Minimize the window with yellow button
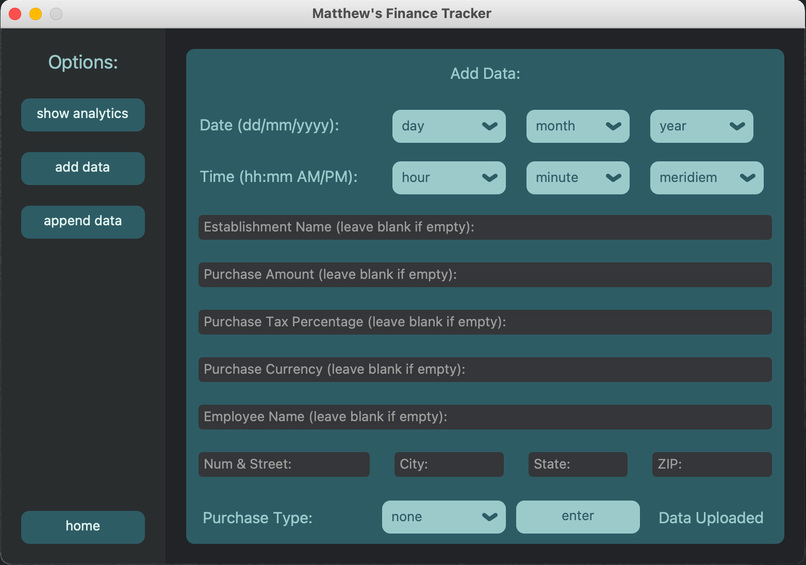This screenshot has height=565, width=806. coord(35,14)
